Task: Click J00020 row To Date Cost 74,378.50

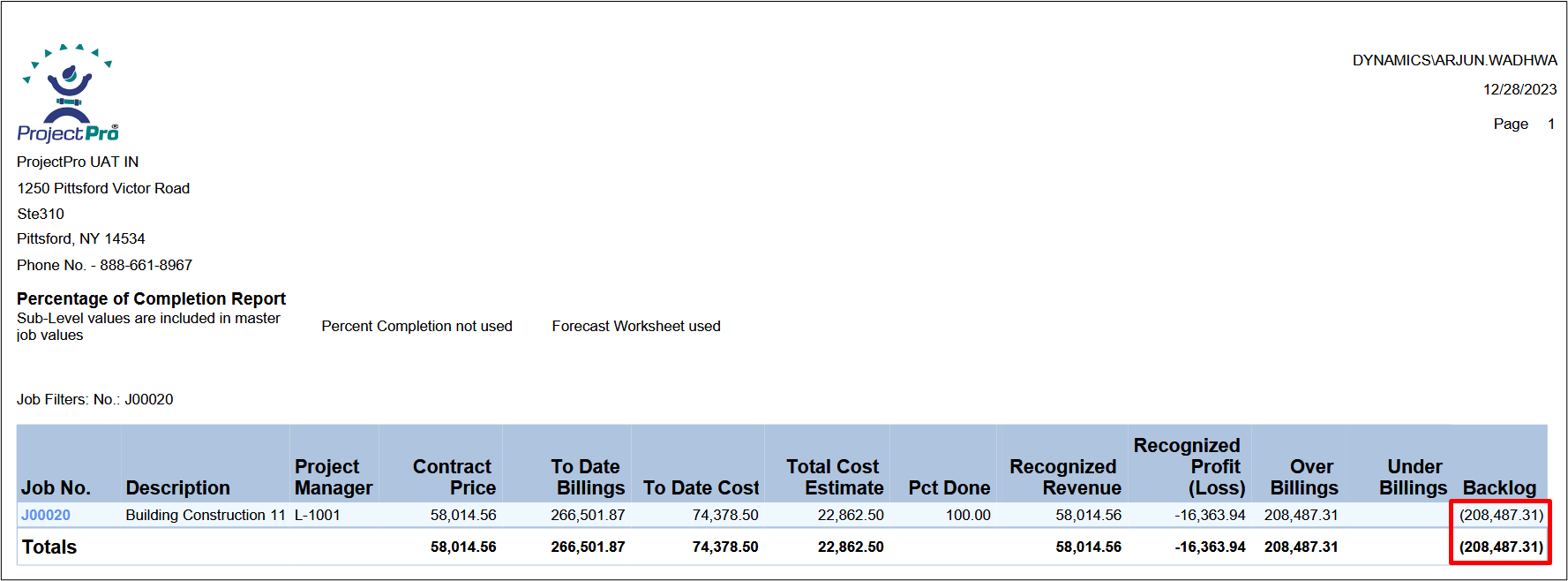Action: [725, 515]
